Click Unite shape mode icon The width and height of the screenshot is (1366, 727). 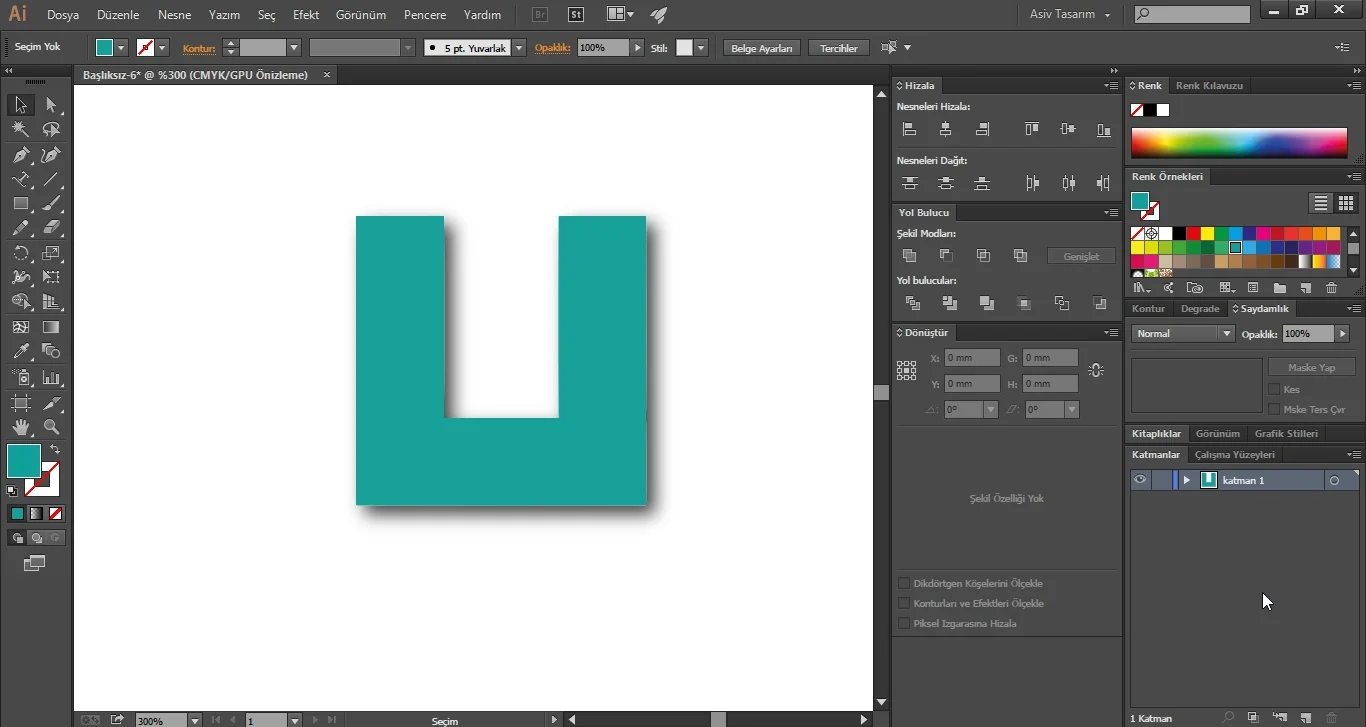point(909,256)
